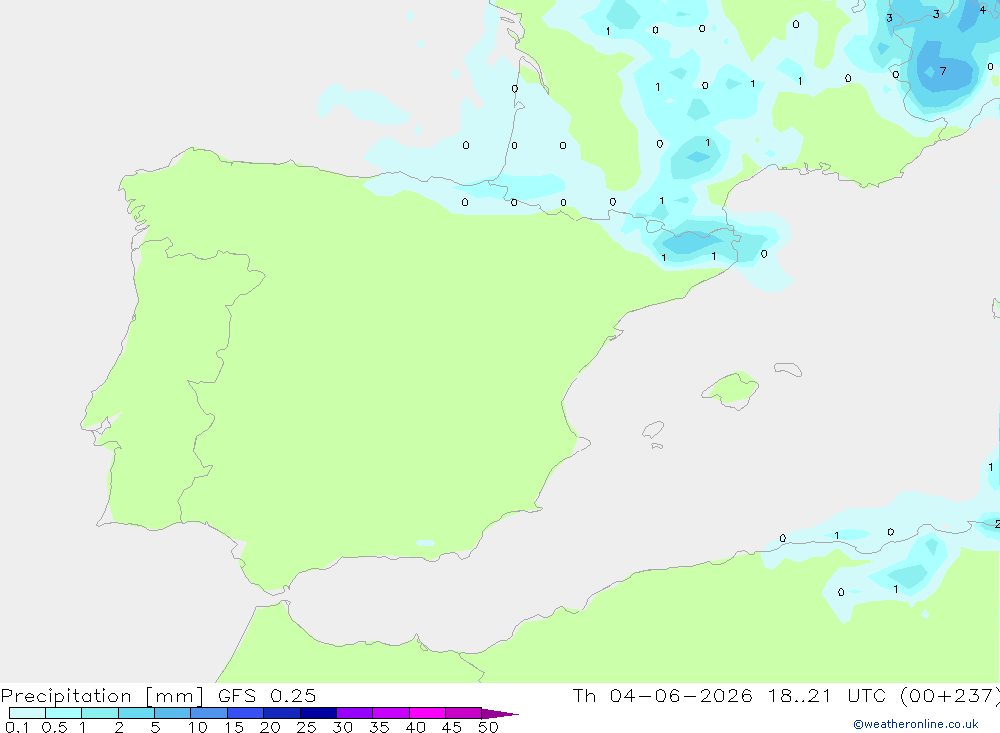This screenshot has width=1000, height=733.
Task: Click the legend label '25'
Action: point(307,727)
